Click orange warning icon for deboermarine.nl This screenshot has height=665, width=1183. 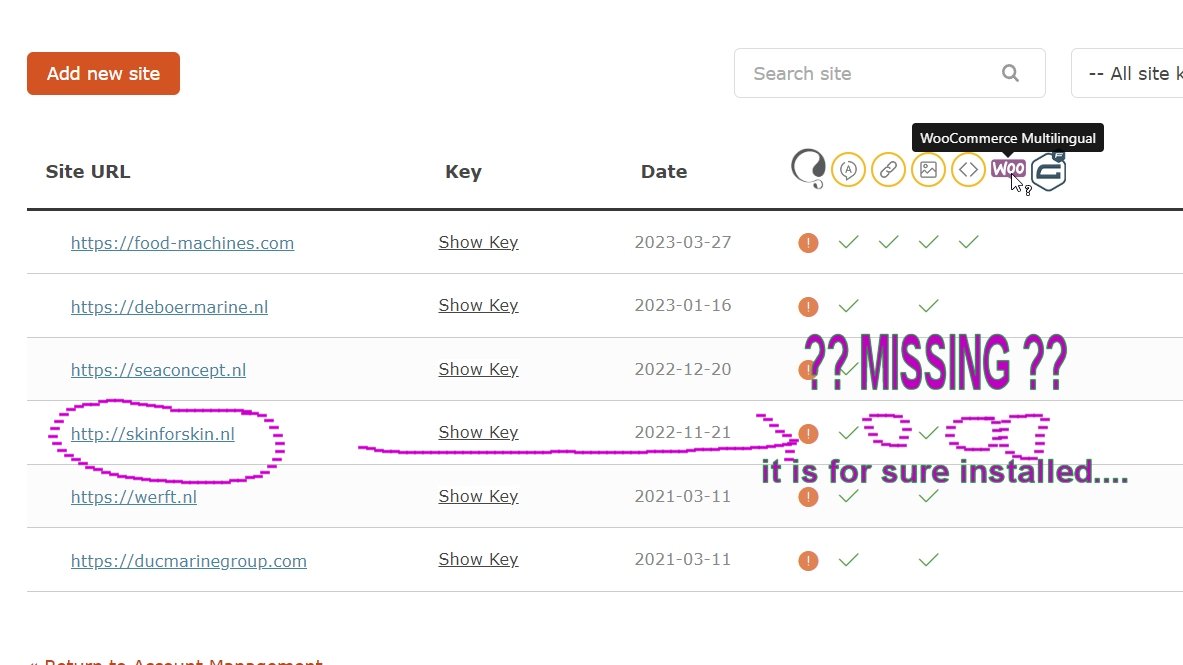808,307
